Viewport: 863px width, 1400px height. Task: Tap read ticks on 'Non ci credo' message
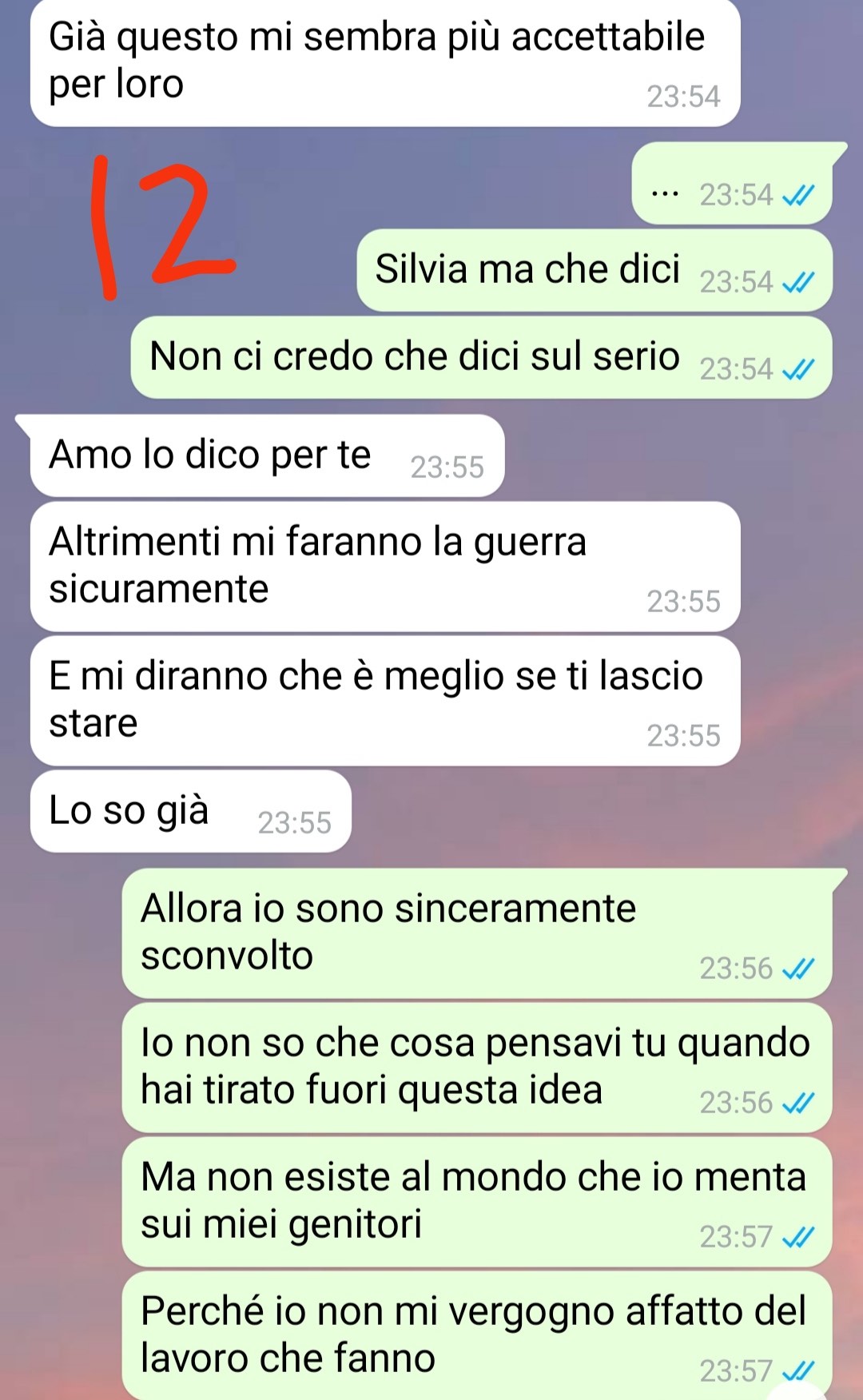(x=798, y=369)
